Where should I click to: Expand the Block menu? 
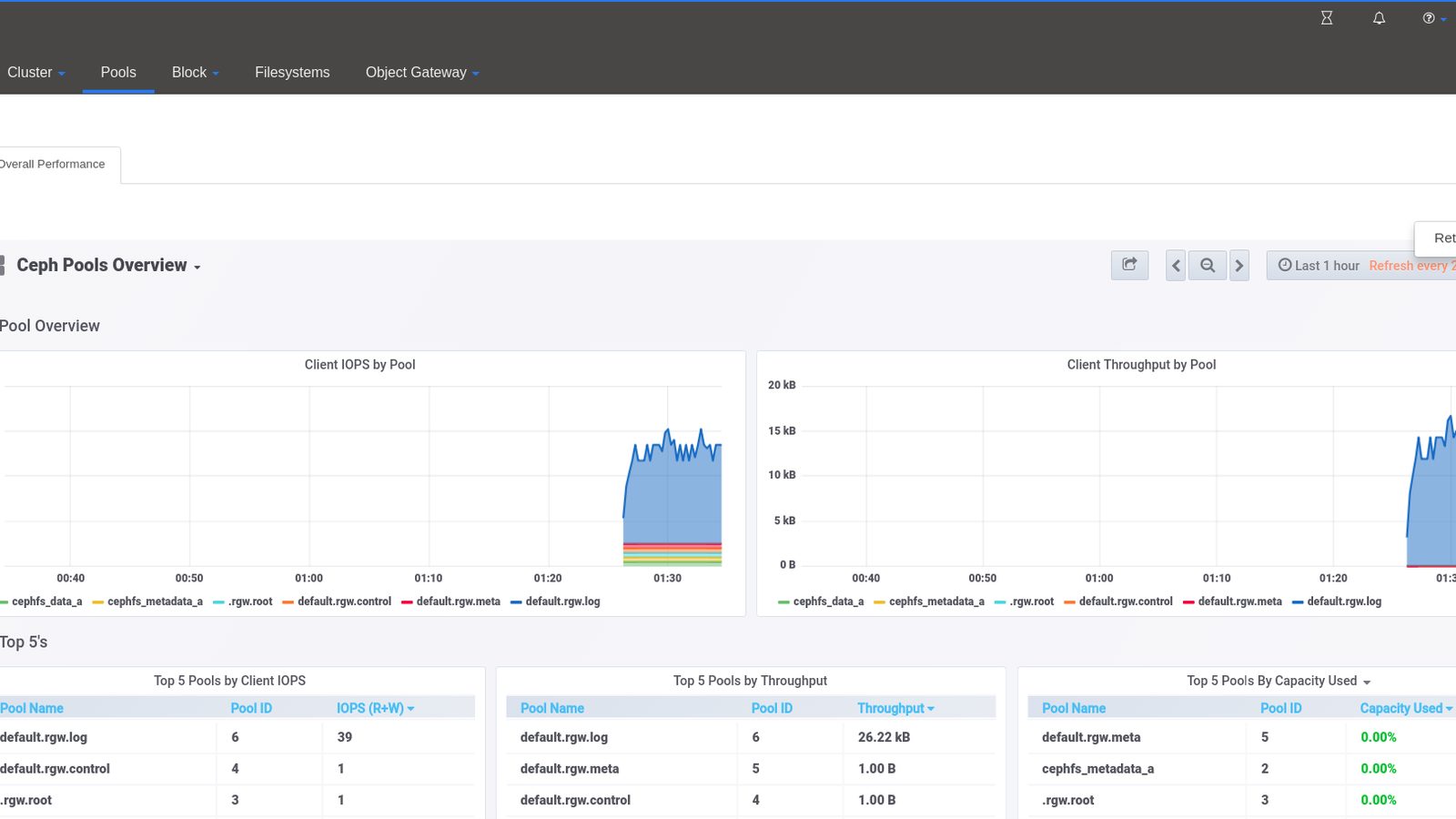coord(196,73)
